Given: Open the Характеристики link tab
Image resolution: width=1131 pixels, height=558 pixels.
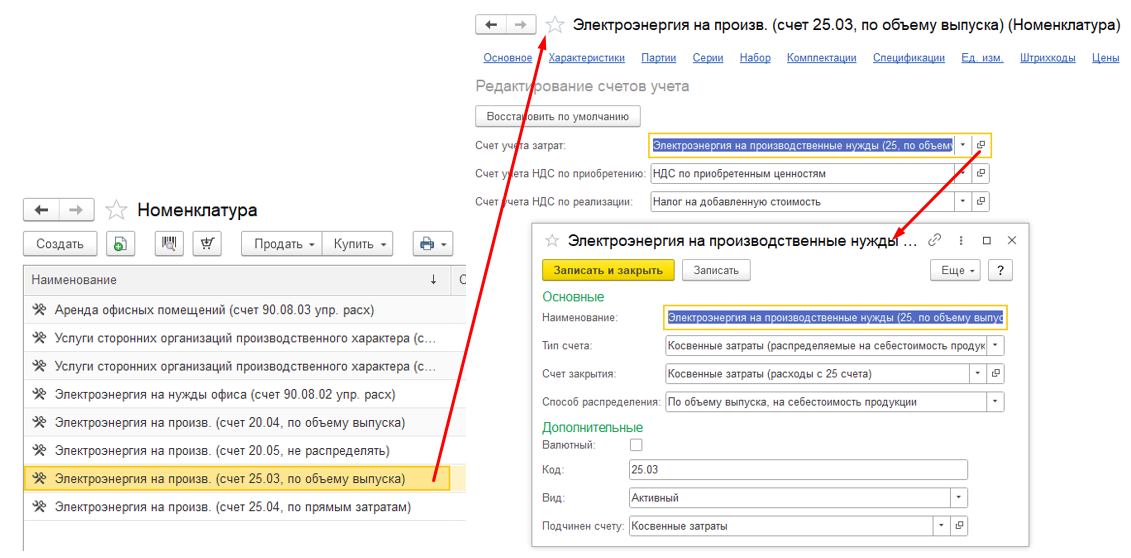Looking at the screenshot, I should pos(586,58).
